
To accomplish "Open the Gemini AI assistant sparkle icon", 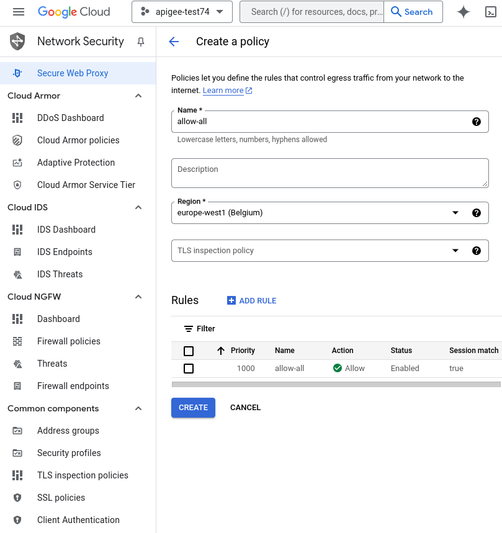I will (x=463, y=12).
